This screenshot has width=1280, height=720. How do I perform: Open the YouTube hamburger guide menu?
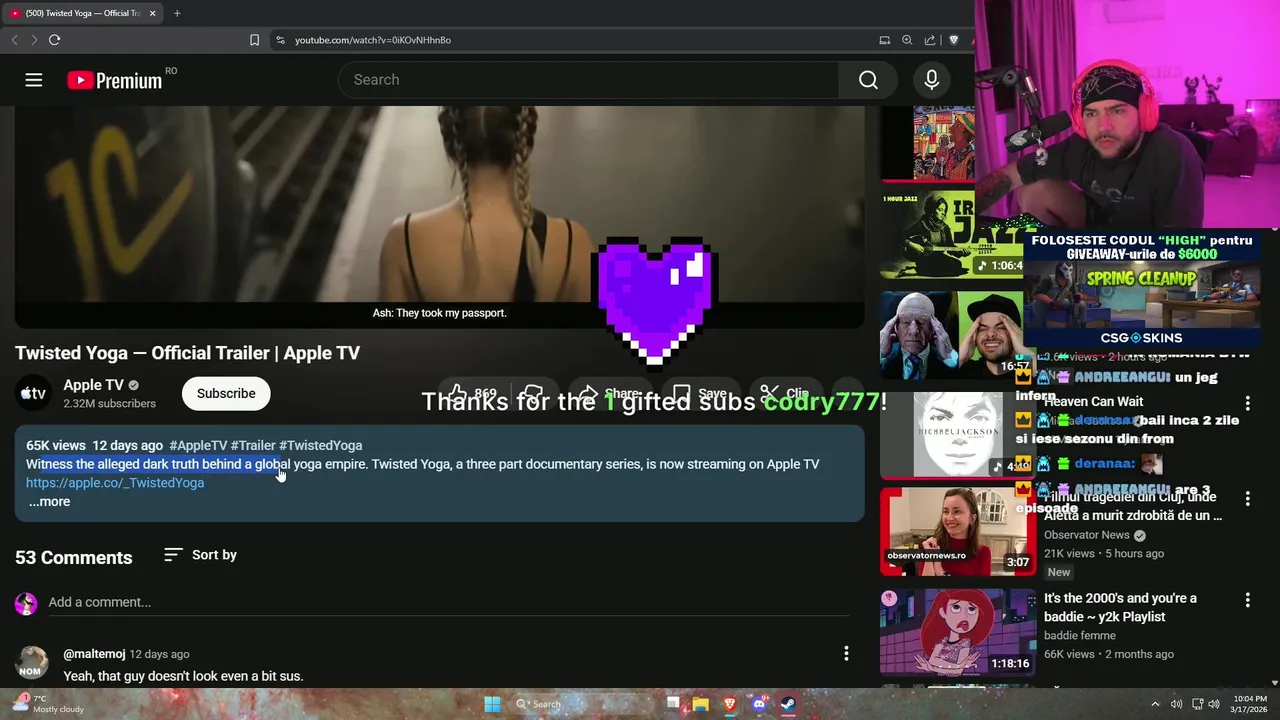tap(34, 80)
